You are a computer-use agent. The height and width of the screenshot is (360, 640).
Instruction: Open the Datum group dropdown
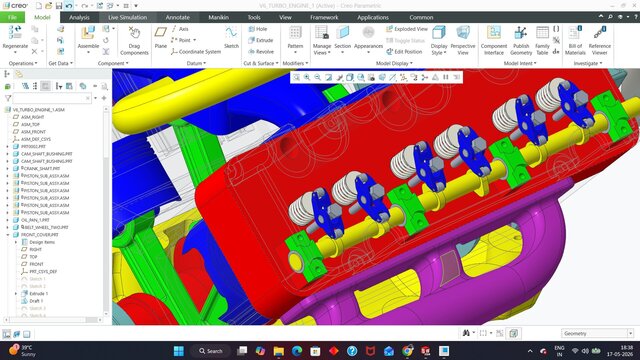click(x=196, y=63)
